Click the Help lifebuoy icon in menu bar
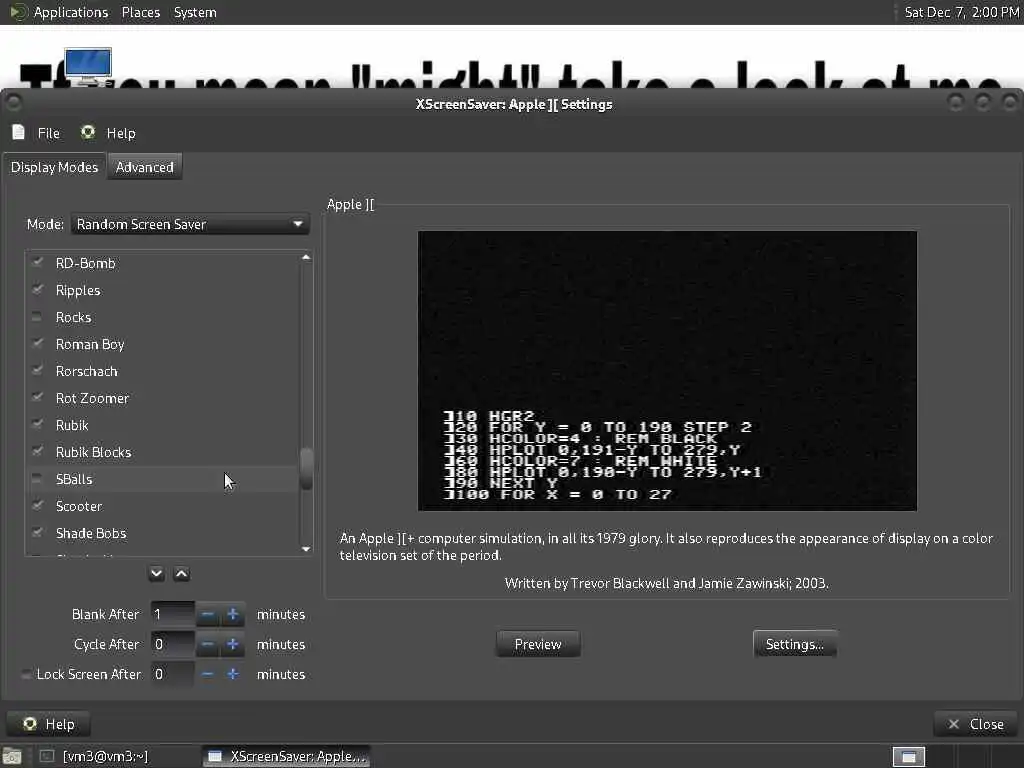The image size is (1024, 768). 88,133
